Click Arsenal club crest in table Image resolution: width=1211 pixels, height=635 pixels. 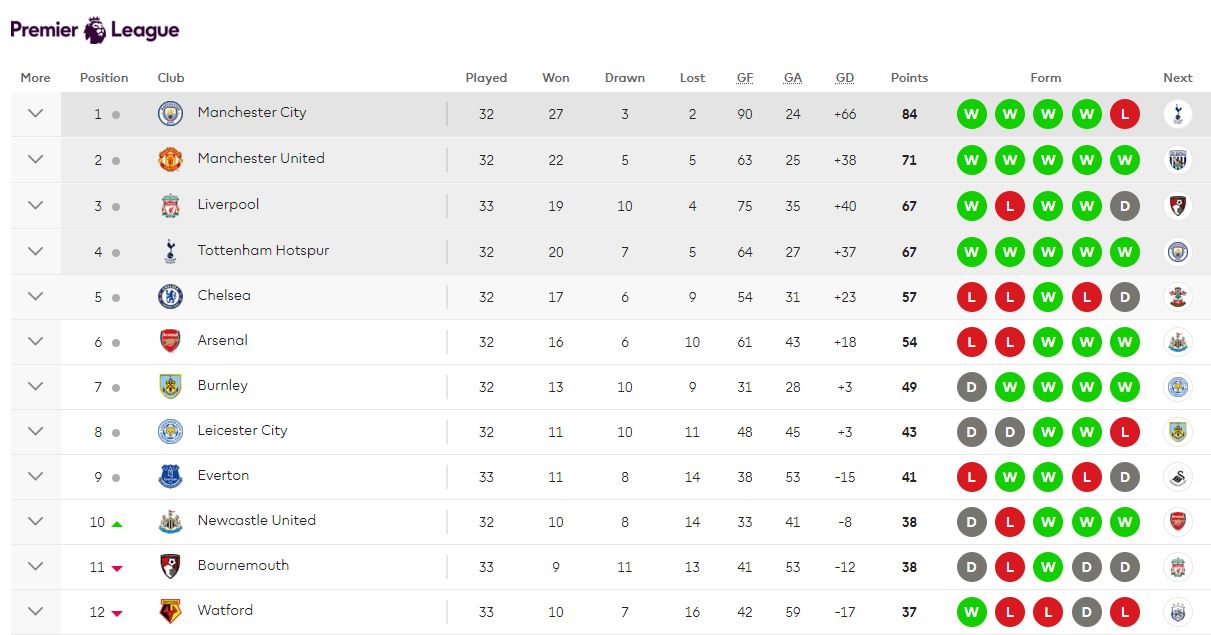(170, 341)
